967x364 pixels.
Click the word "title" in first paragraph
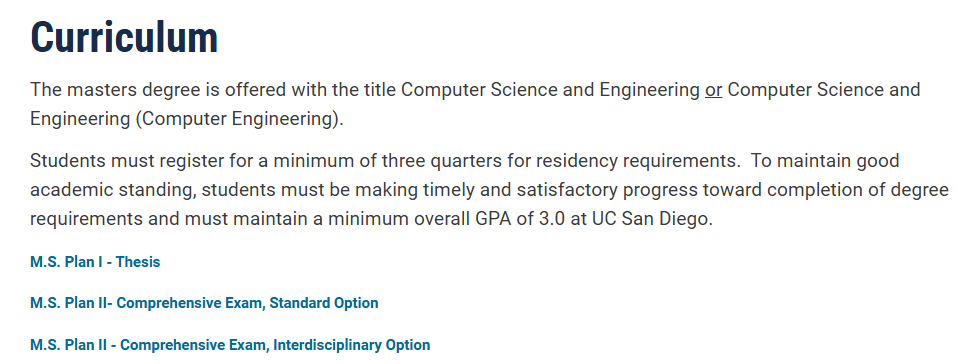point(382,90)
